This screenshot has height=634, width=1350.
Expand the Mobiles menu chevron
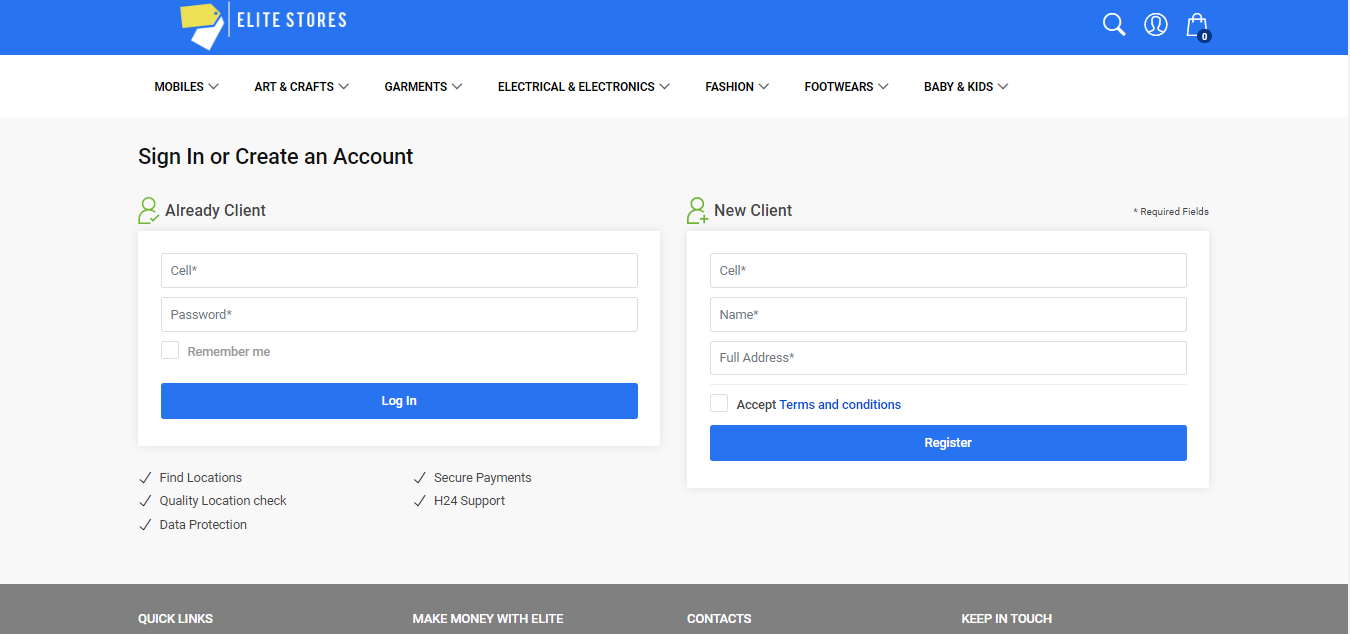point(213,87)
